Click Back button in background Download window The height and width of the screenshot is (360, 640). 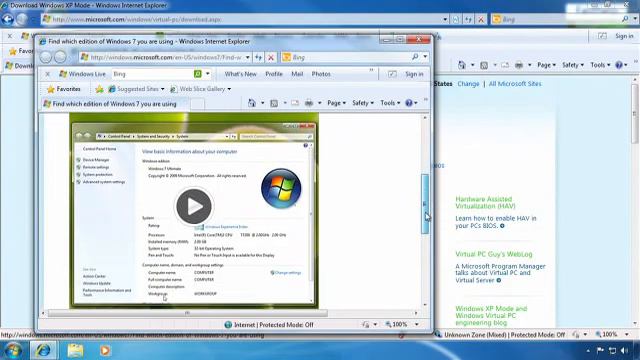[8, 19]
